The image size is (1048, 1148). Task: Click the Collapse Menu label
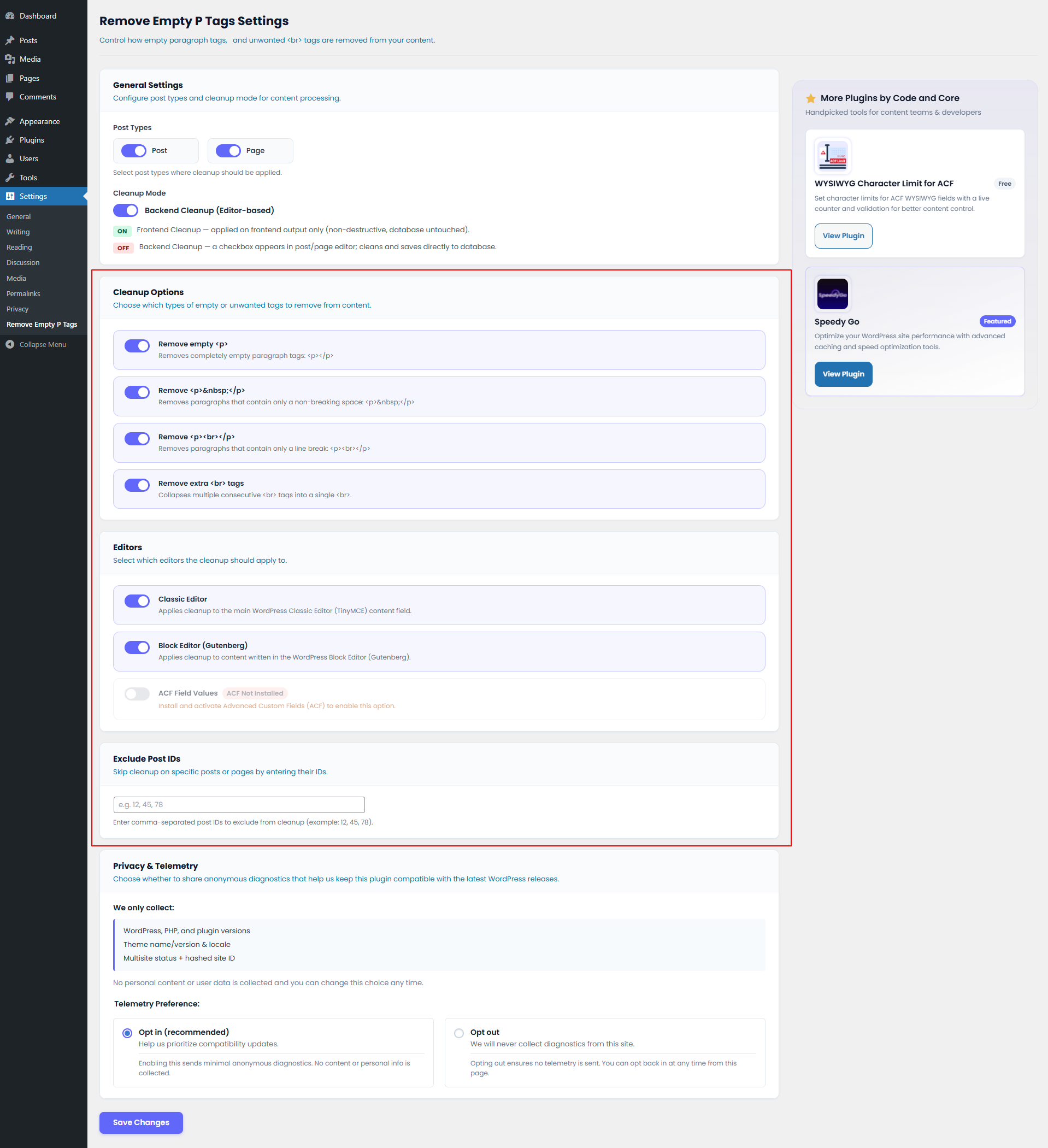(x=43, y=345)
